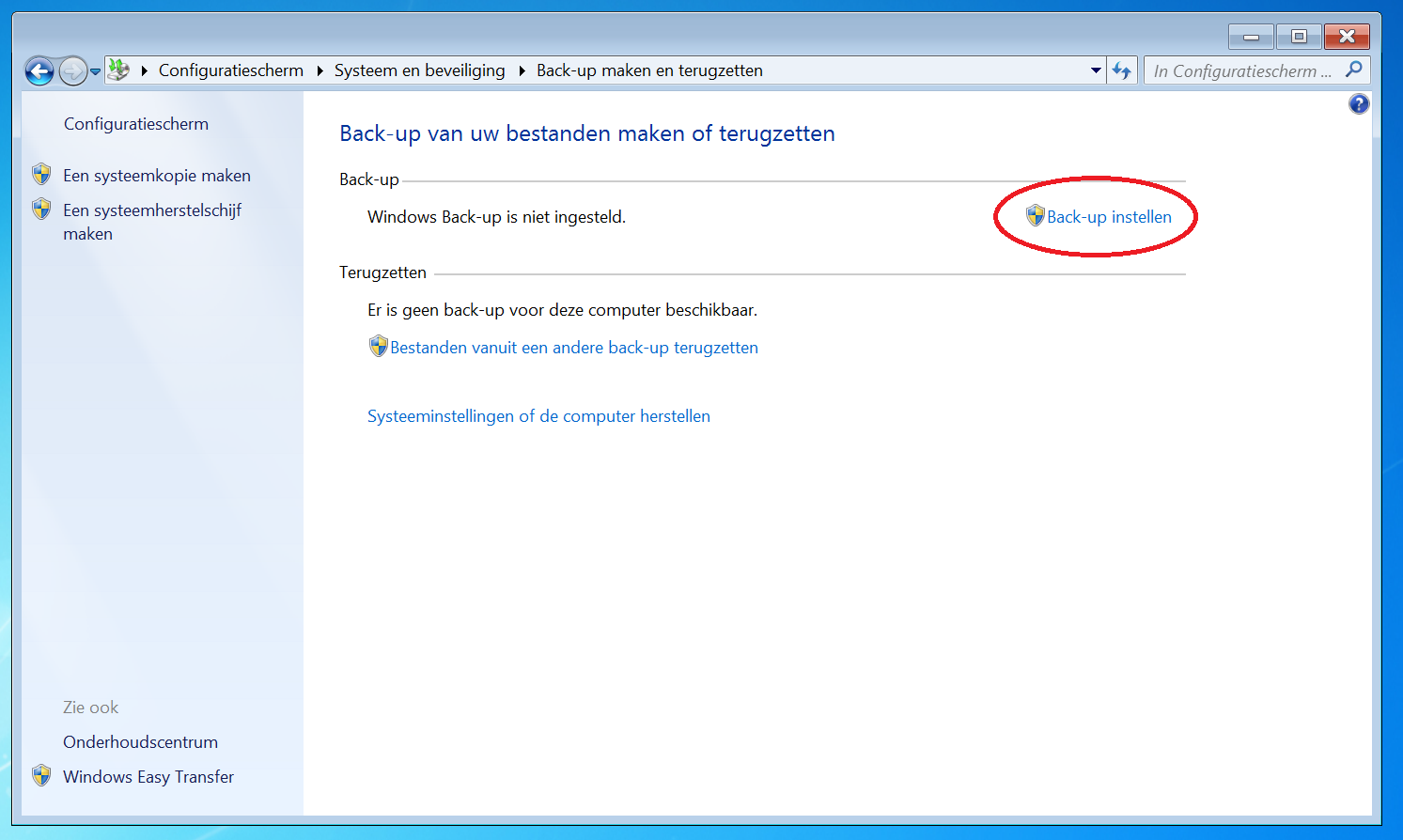Click the Back navigation arrow button

point(39,71)
